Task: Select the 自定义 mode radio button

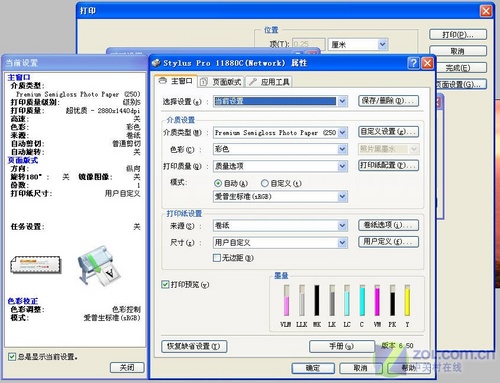Action: pos(265,183)
